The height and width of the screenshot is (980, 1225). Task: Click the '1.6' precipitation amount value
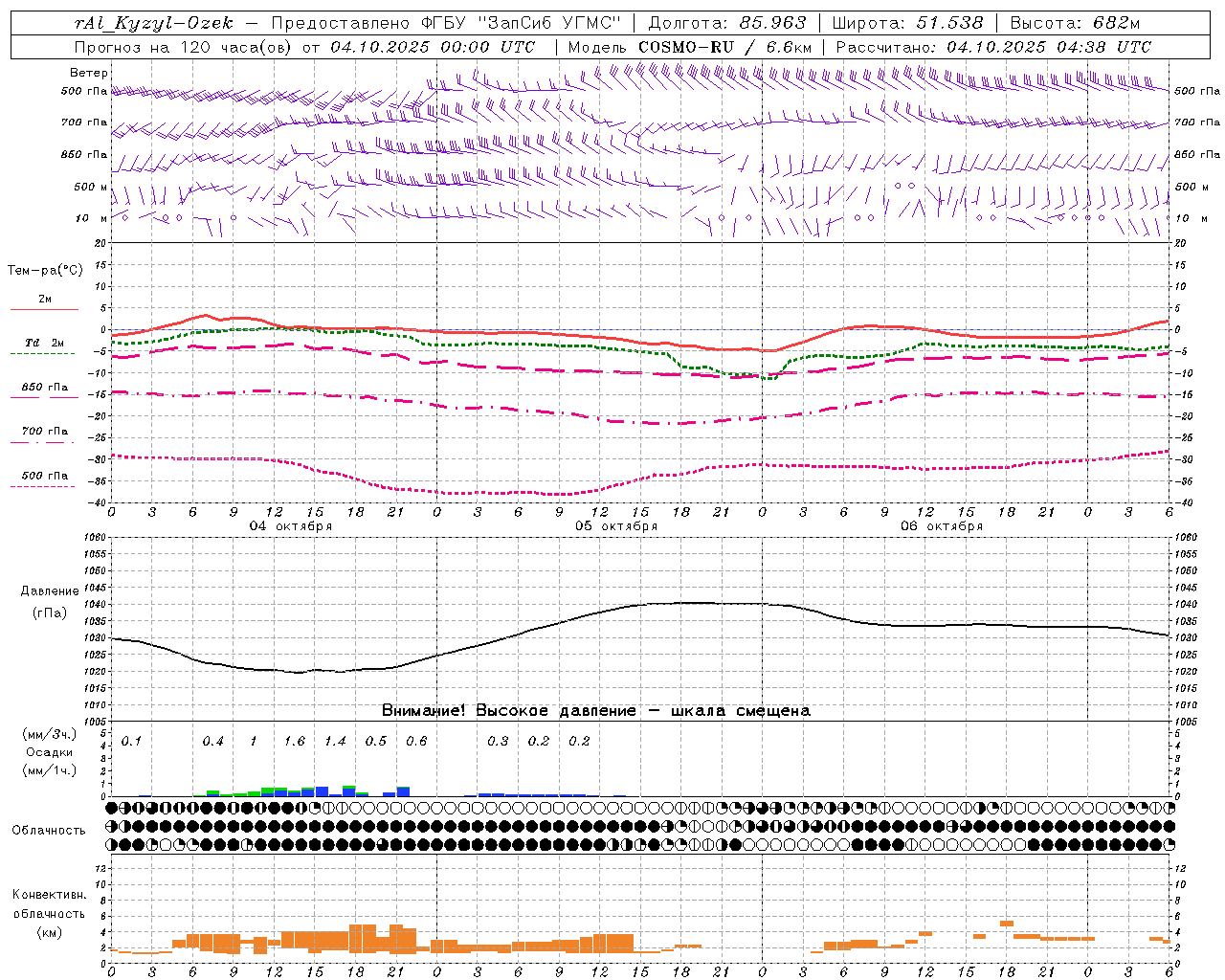click(294, 742)
